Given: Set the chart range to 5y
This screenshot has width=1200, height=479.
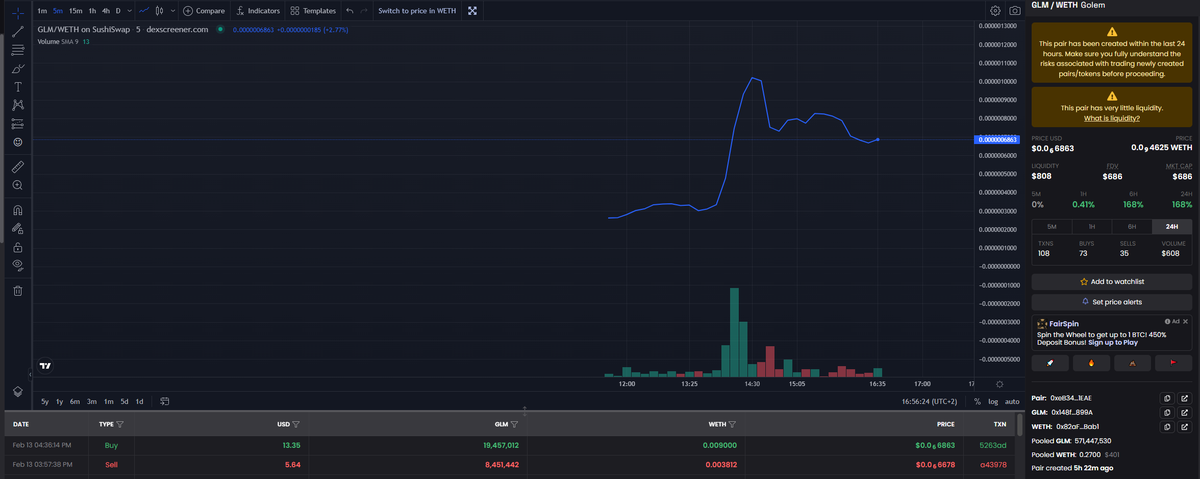Looking at the screenshot, I should 45,401.
